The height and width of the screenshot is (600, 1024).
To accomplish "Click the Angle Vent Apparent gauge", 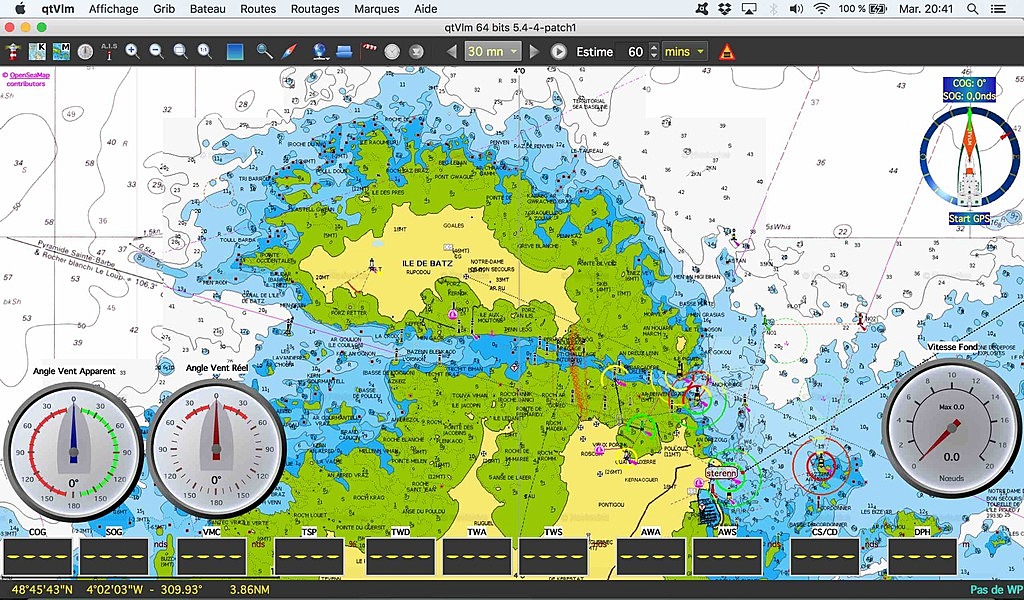I will tap(74, 450).
